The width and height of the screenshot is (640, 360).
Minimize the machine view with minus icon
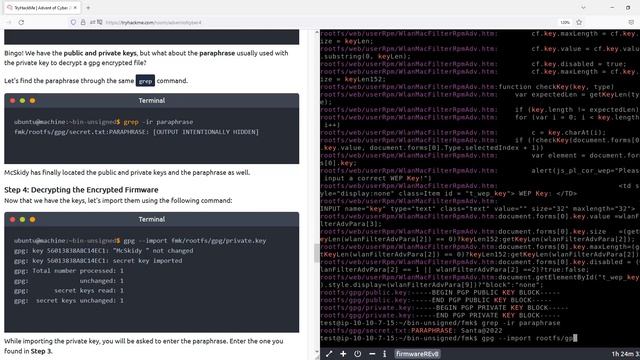coord(372,354)
